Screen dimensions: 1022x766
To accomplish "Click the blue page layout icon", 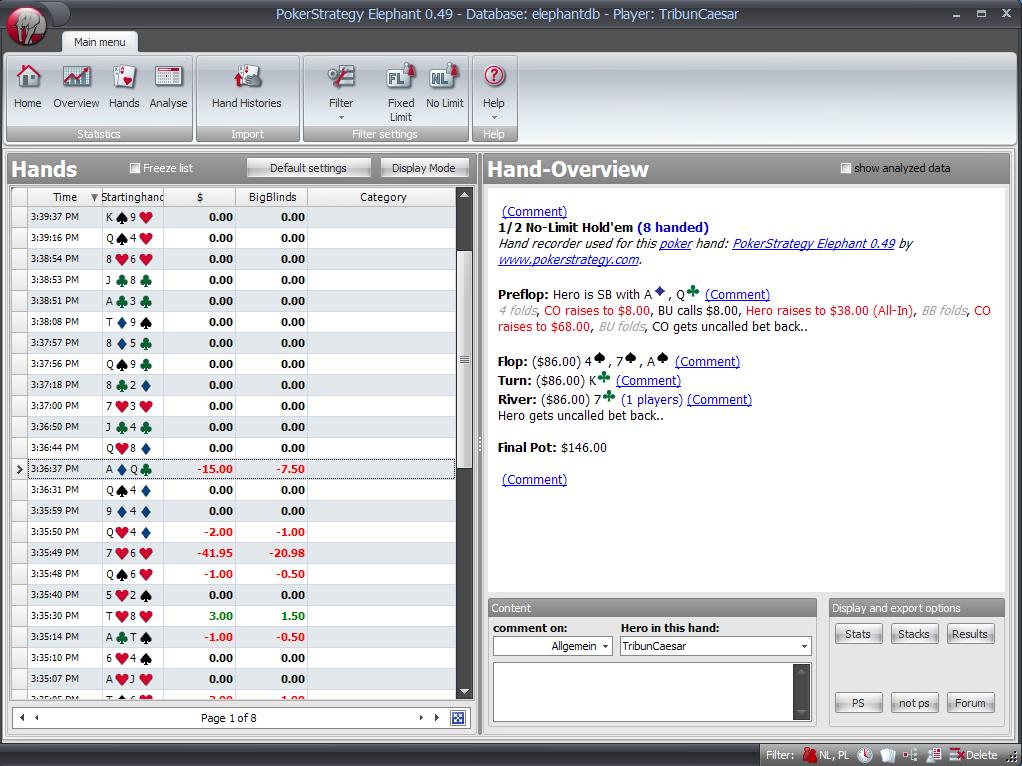I will click(x=458, y=718).
